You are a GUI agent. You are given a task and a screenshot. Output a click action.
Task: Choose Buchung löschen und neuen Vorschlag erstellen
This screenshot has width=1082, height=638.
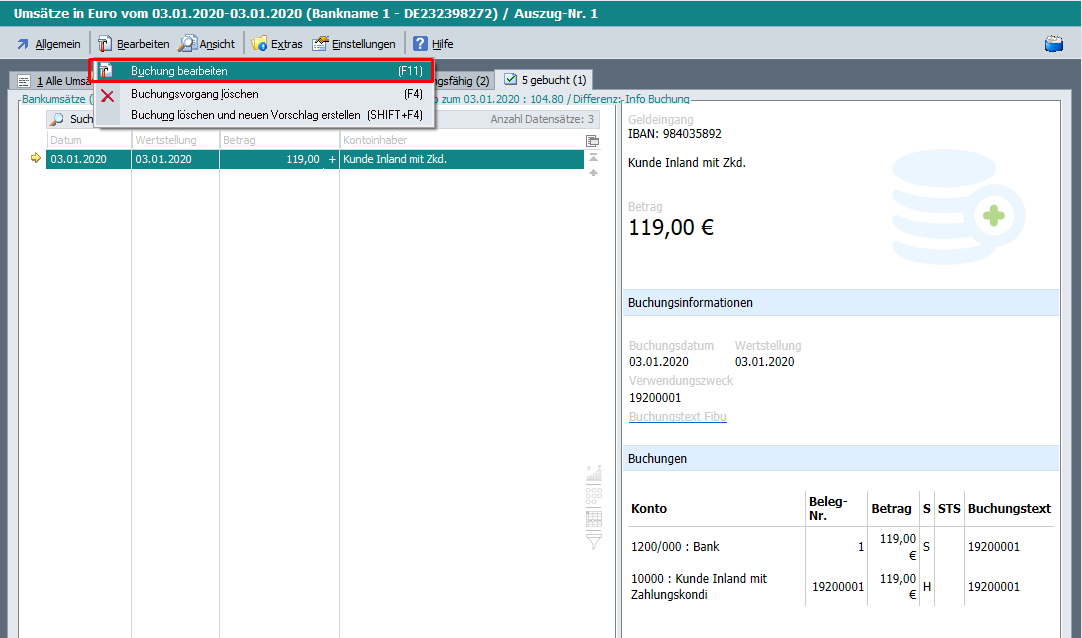(245, 115)
